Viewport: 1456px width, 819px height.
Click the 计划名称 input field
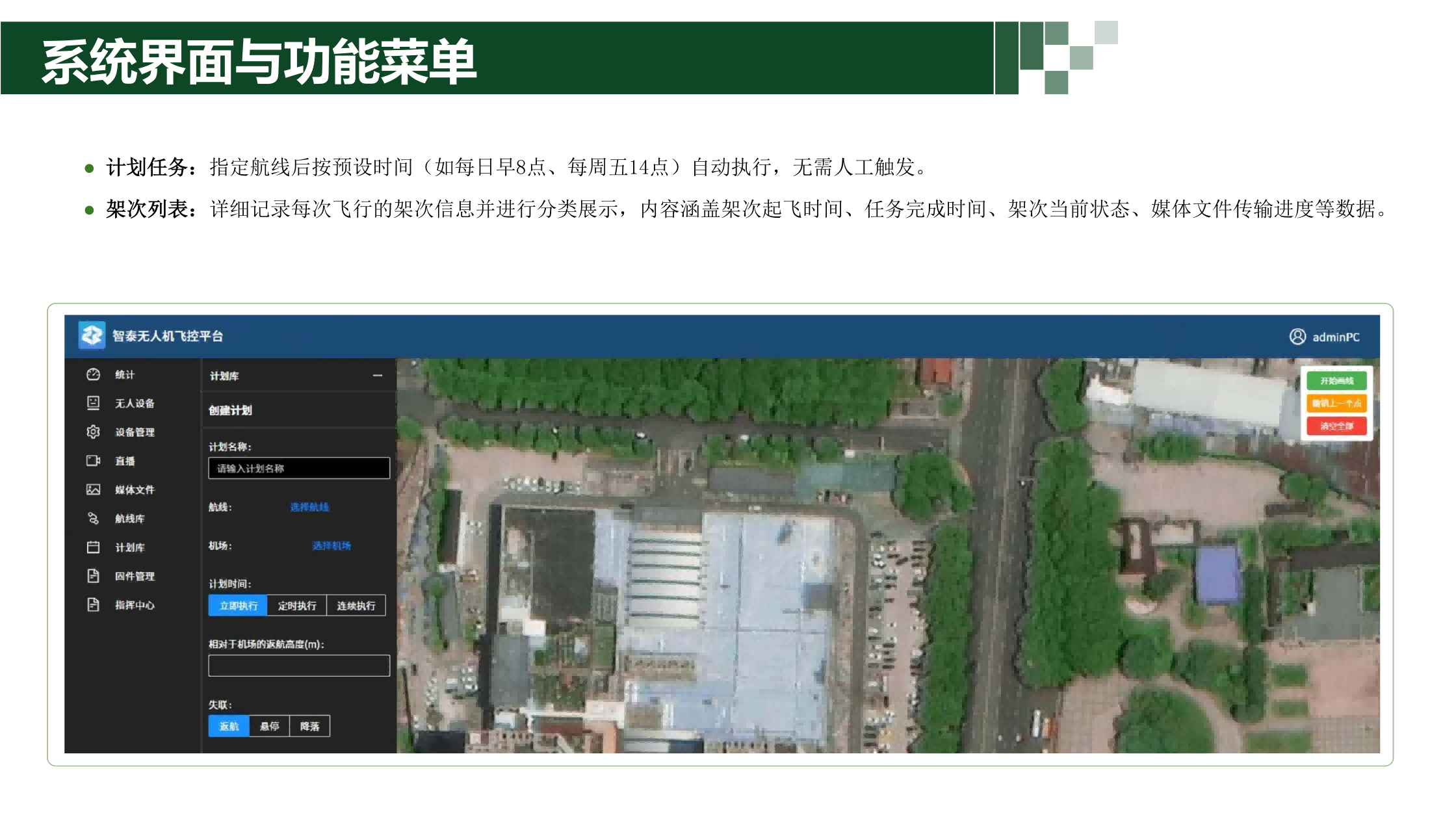point(299,468)
